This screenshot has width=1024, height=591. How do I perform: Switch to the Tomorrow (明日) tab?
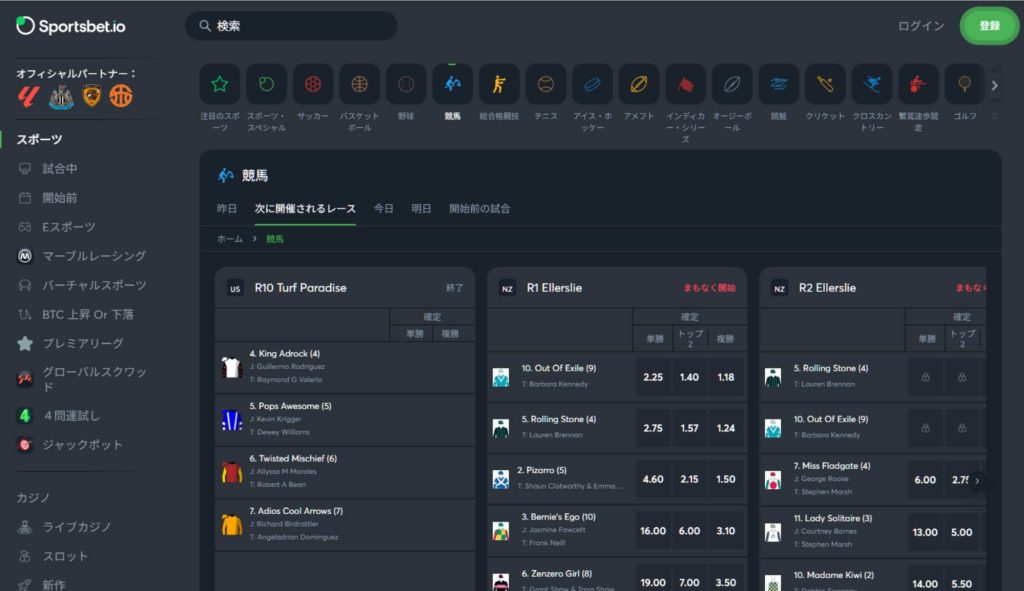point(421,209)
